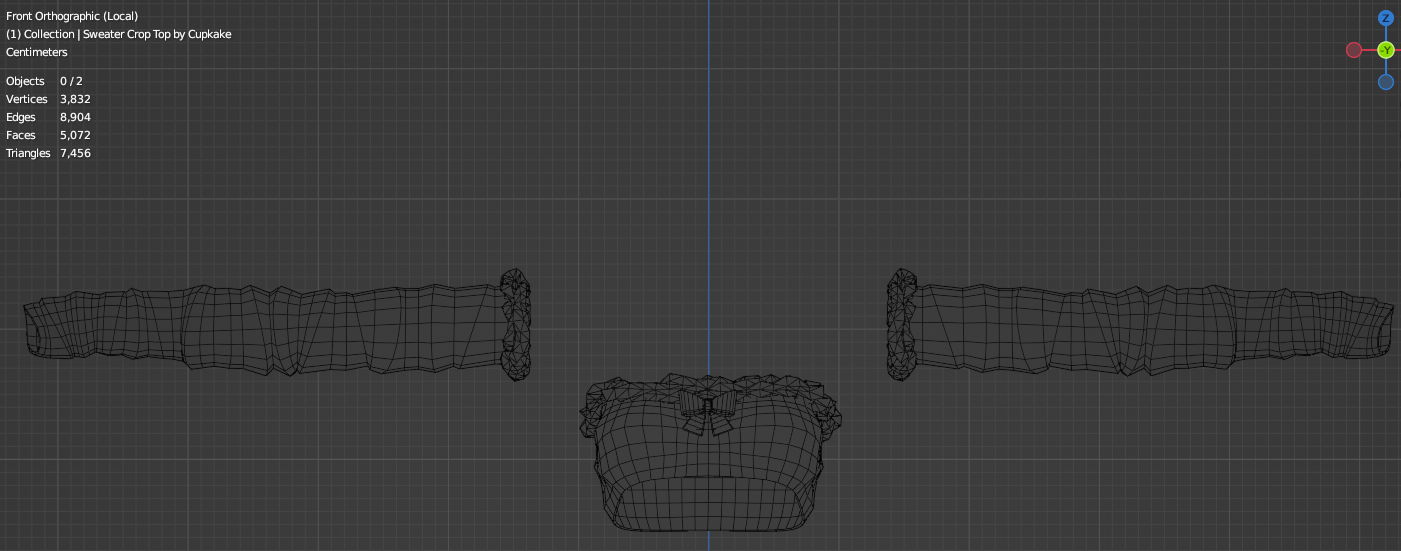Image resolution: width=1401 pixels, height=551 pixels.
Task: Click the 'Front Orthographic (Local)' view label
Action: [72, 16]
